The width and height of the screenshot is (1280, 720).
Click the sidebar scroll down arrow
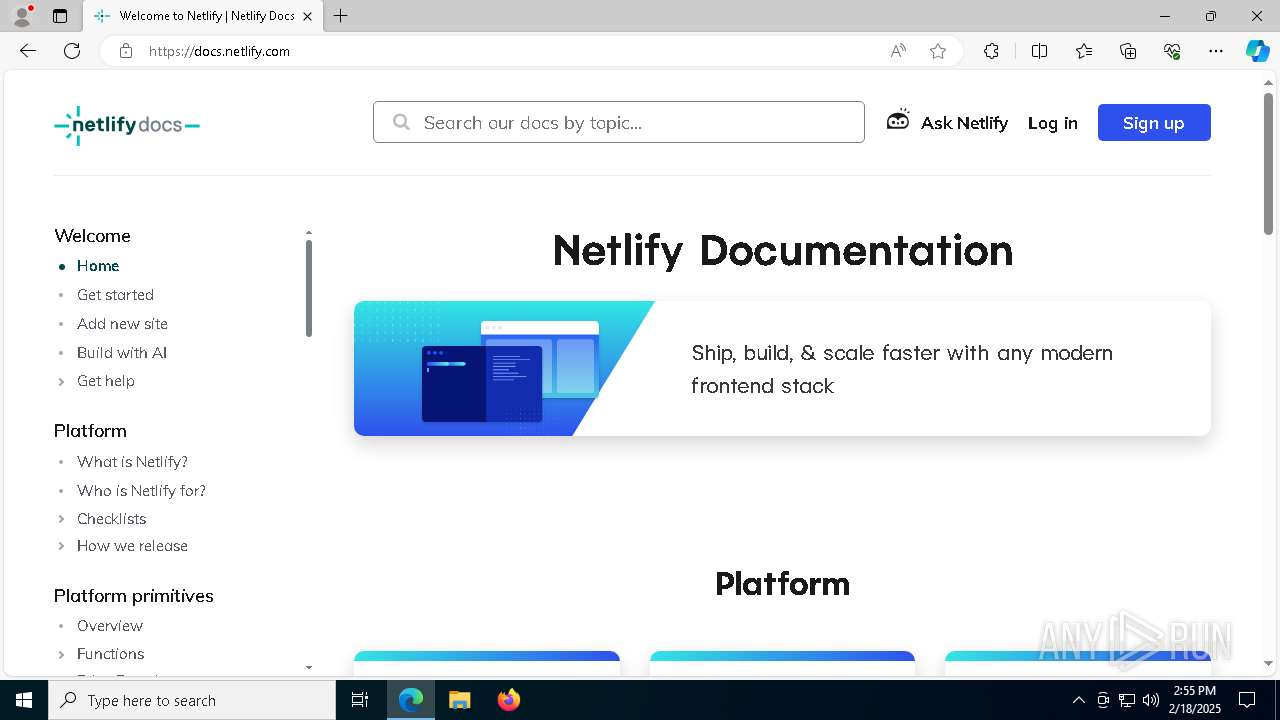click(309, 667)
